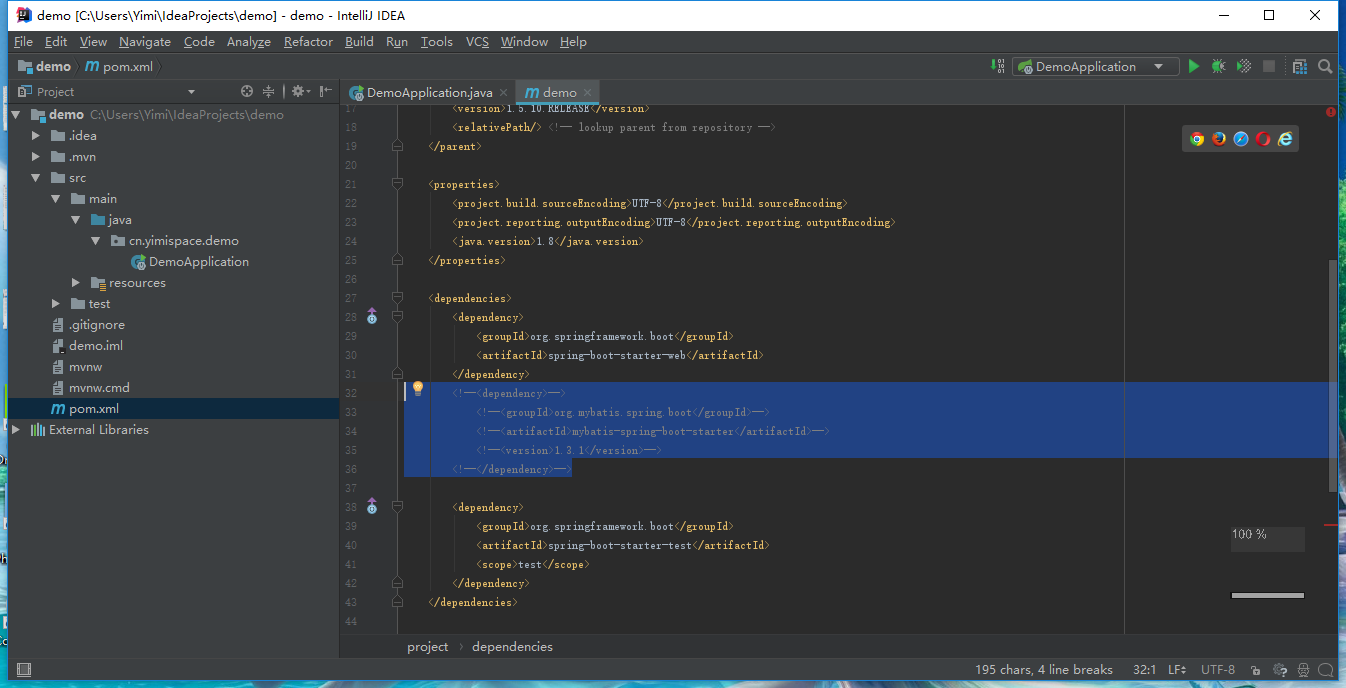Screen dimensions: 1346x688
Task: Expand the test folder
Action: pyautogui.click(x=56, y=303)
